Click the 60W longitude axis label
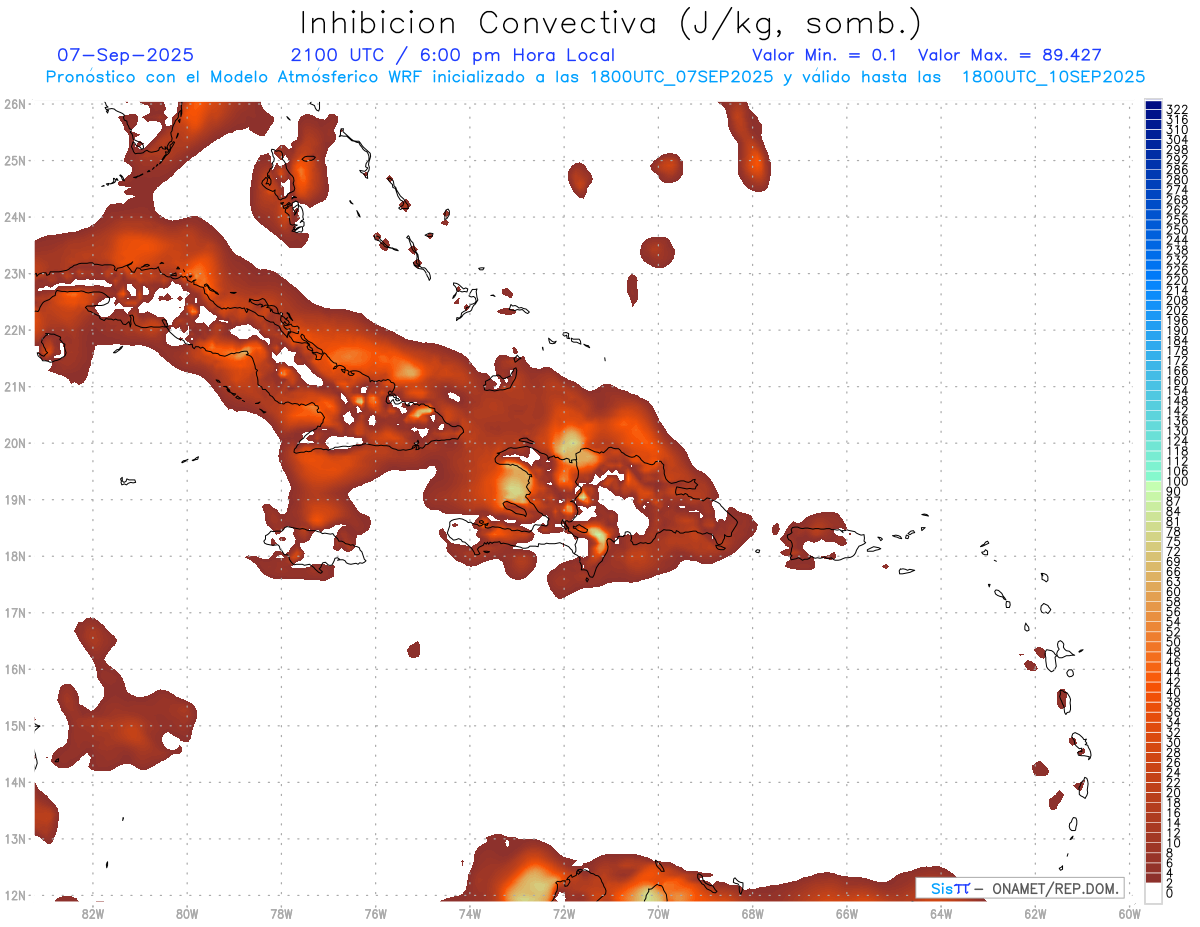The width and height of the screenshot is (1200, 927). pyautogui.click(x=1129, y=912)
